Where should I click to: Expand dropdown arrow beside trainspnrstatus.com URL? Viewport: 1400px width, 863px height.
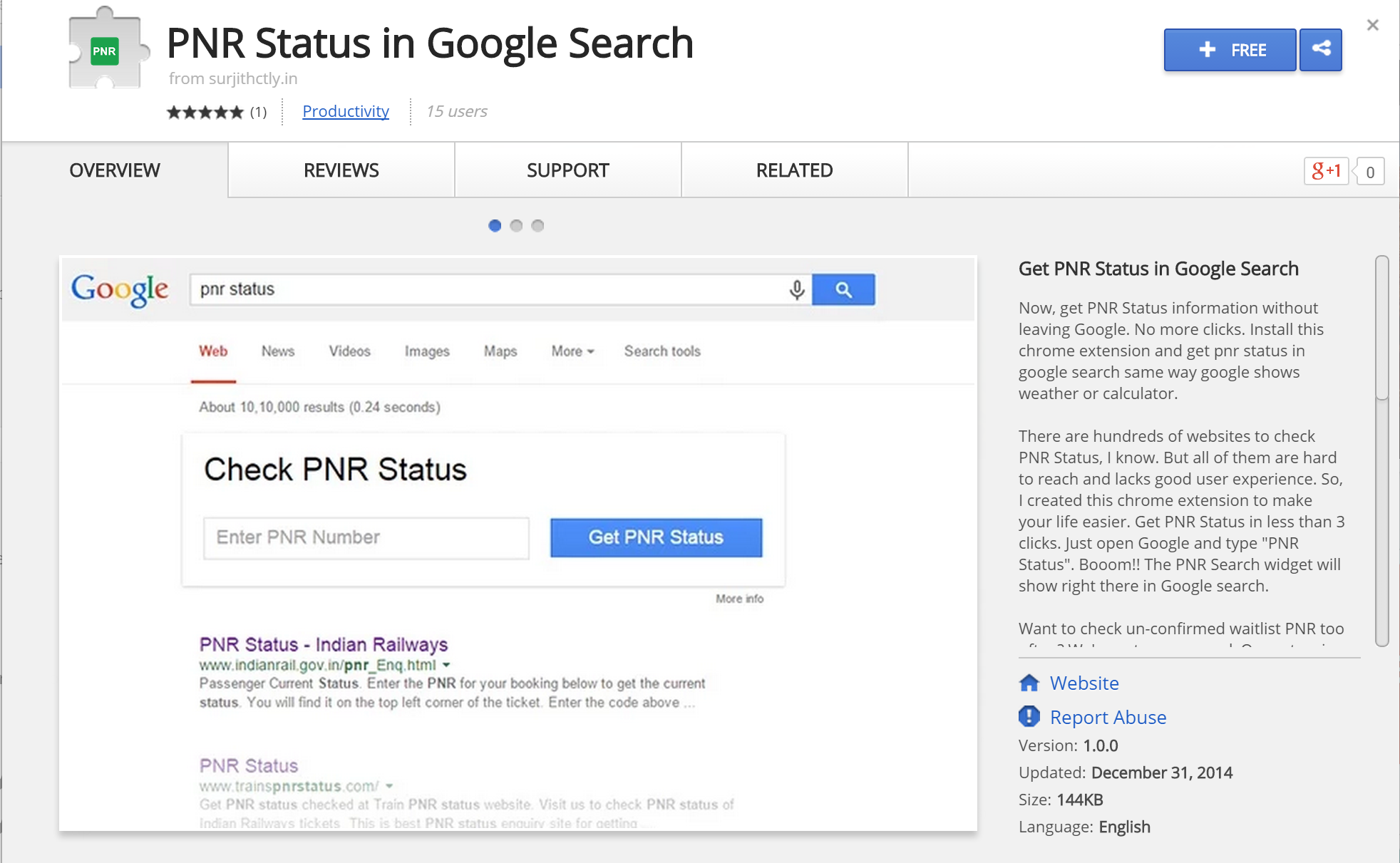(390, 786)
